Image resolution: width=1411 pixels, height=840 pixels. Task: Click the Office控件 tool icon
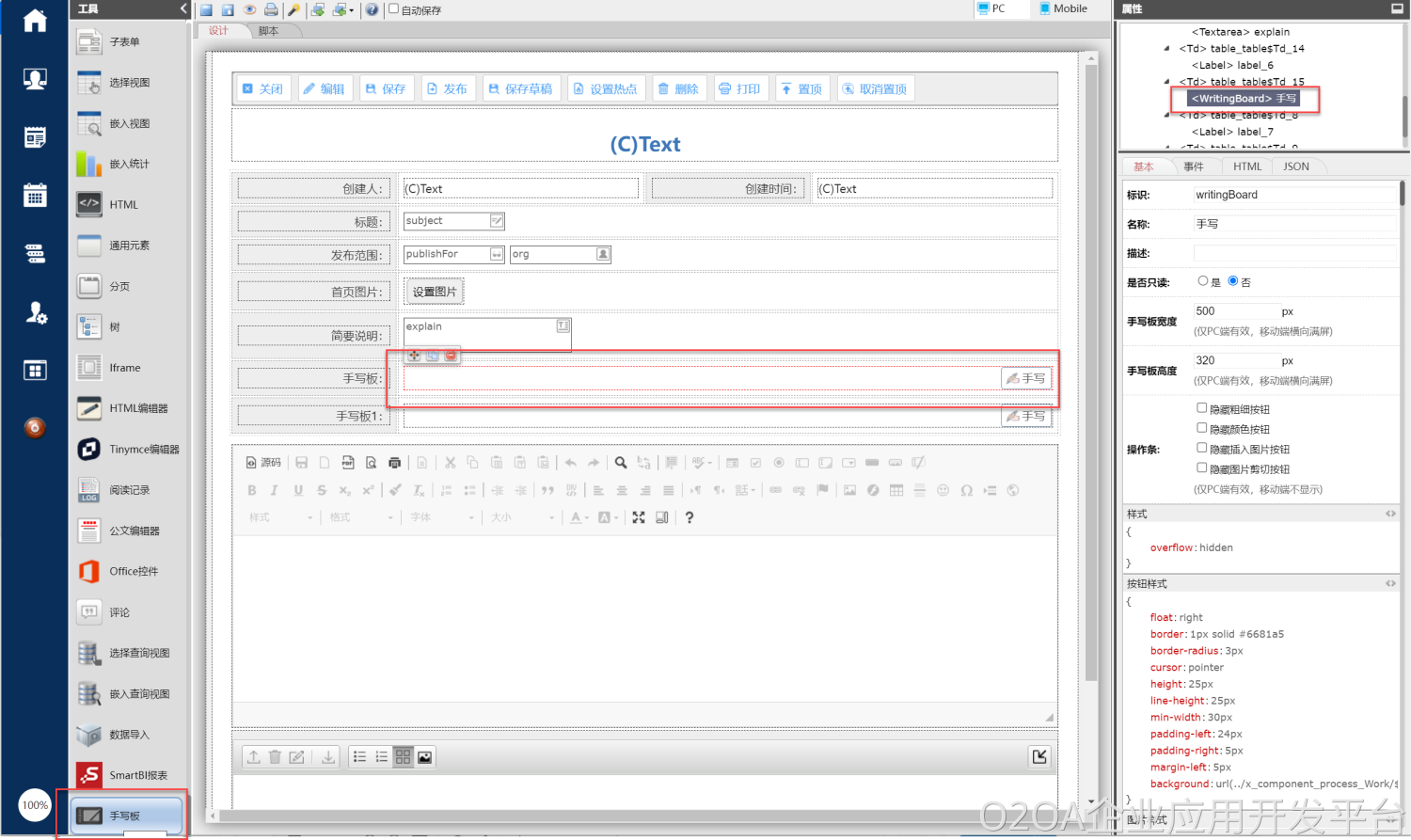pyautogui.click(x=89, y=571)
